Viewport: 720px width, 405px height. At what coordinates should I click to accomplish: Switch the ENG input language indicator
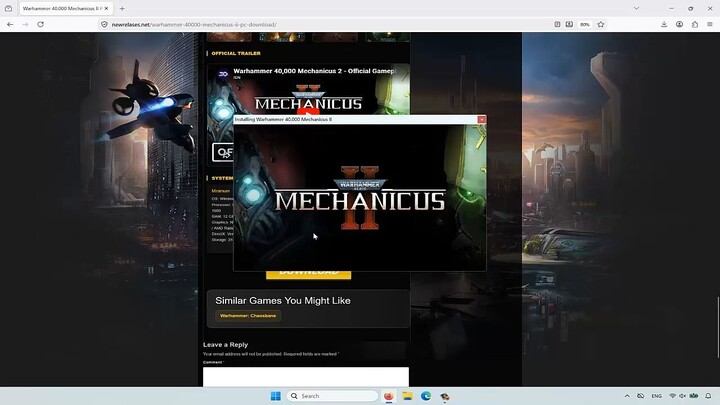coord(657,396)
